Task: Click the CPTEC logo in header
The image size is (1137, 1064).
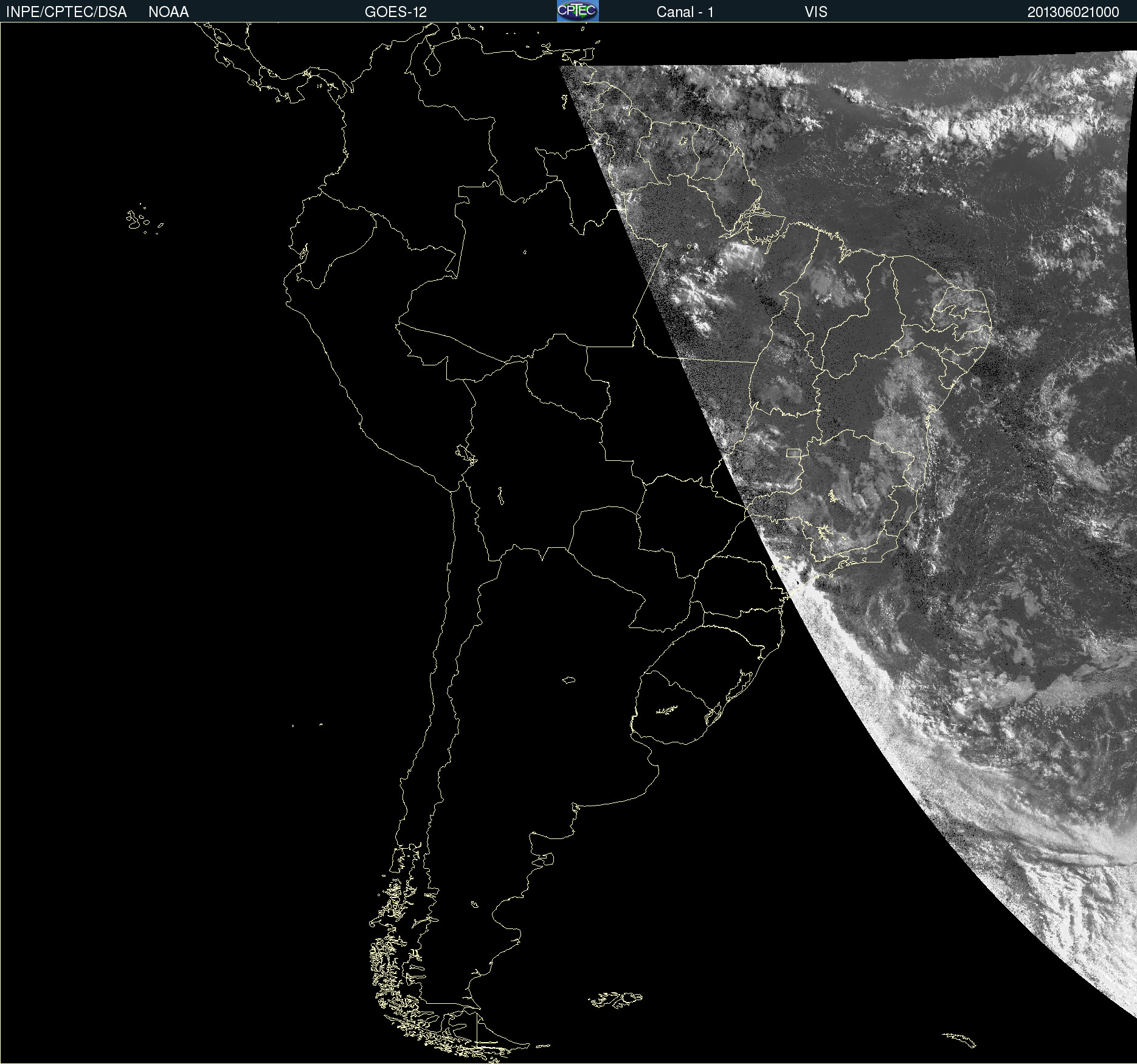Action: coord(578,11)
